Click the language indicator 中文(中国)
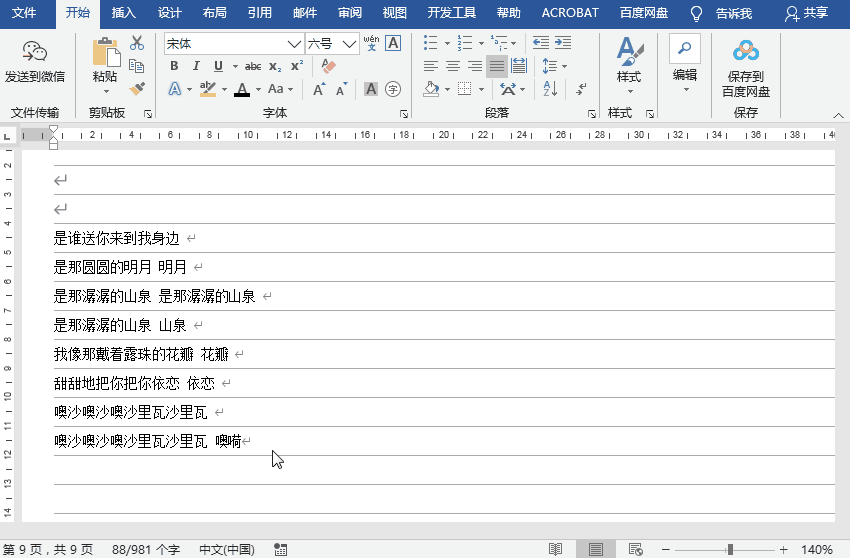This screenshot has height=558, width=850. tap(227, 549)
